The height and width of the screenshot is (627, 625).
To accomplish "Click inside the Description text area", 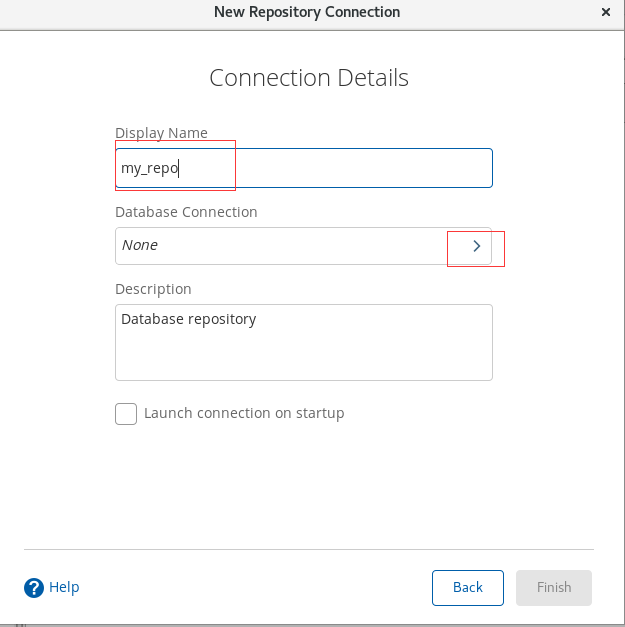I will 304,342.
